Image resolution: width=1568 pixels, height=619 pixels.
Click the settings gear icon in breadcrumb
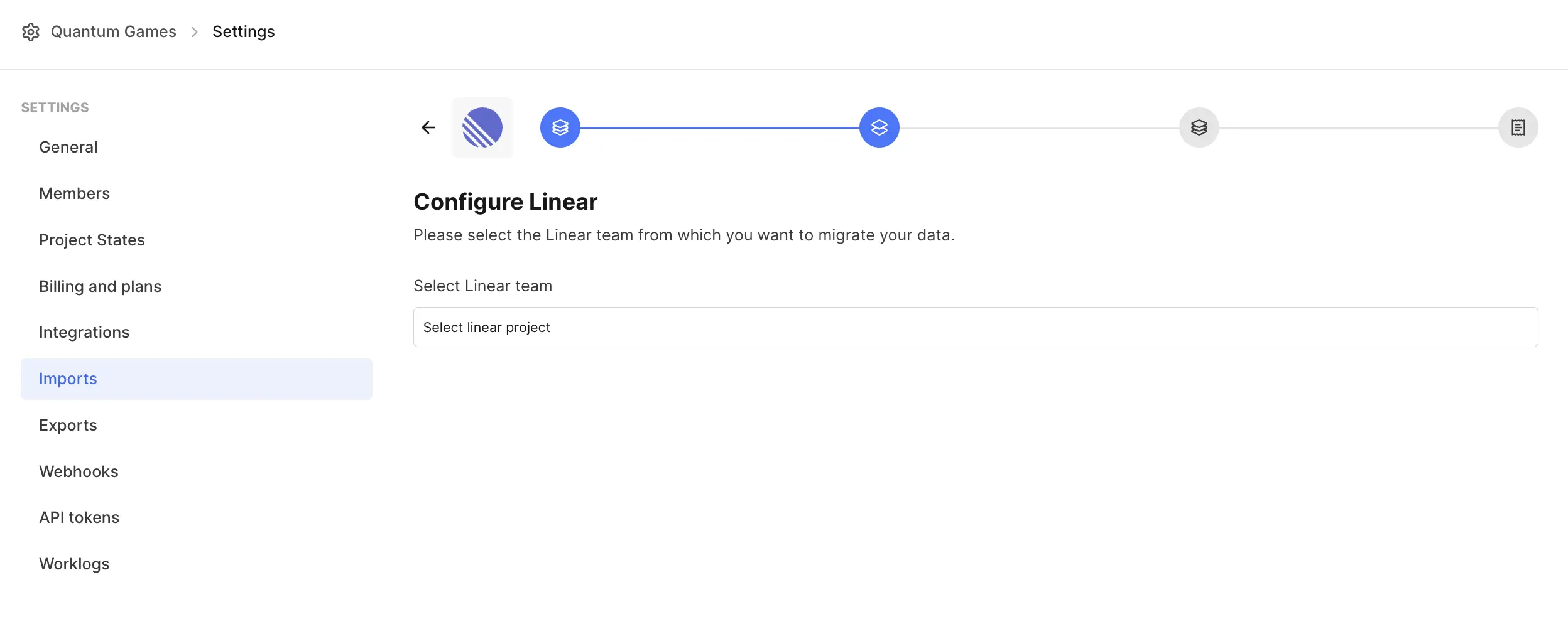(31, 32)
